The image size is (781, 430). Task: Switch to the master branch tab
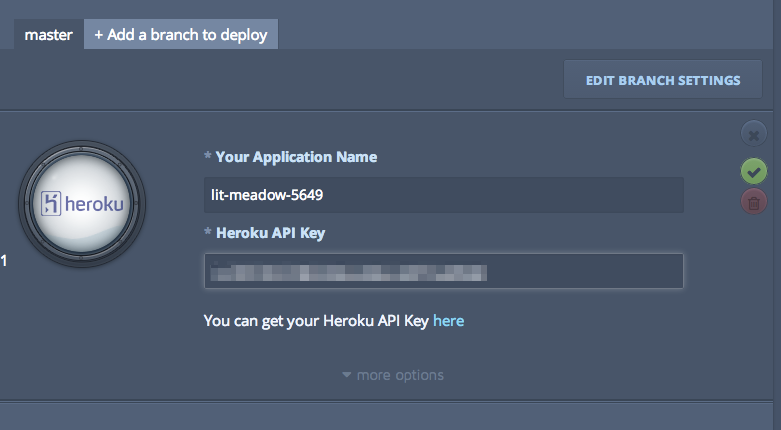tap(48, 34)
